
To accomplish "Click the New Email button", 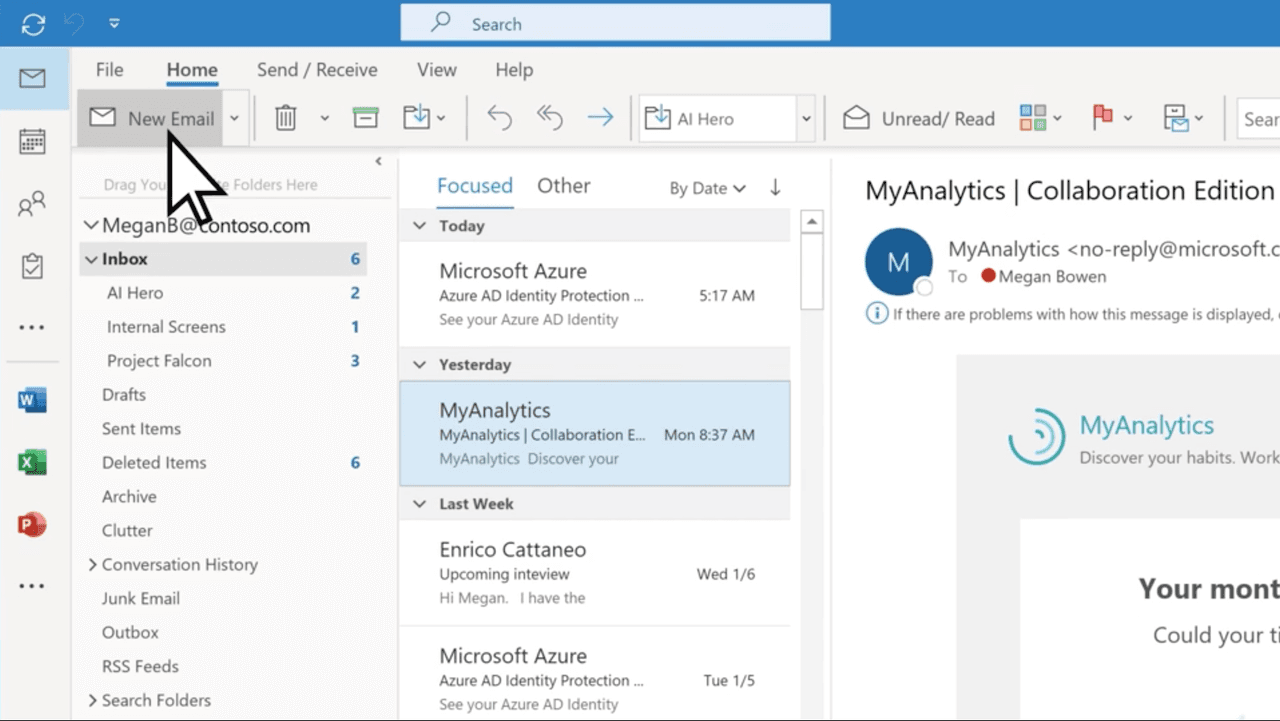I will [x=151, y=117].
